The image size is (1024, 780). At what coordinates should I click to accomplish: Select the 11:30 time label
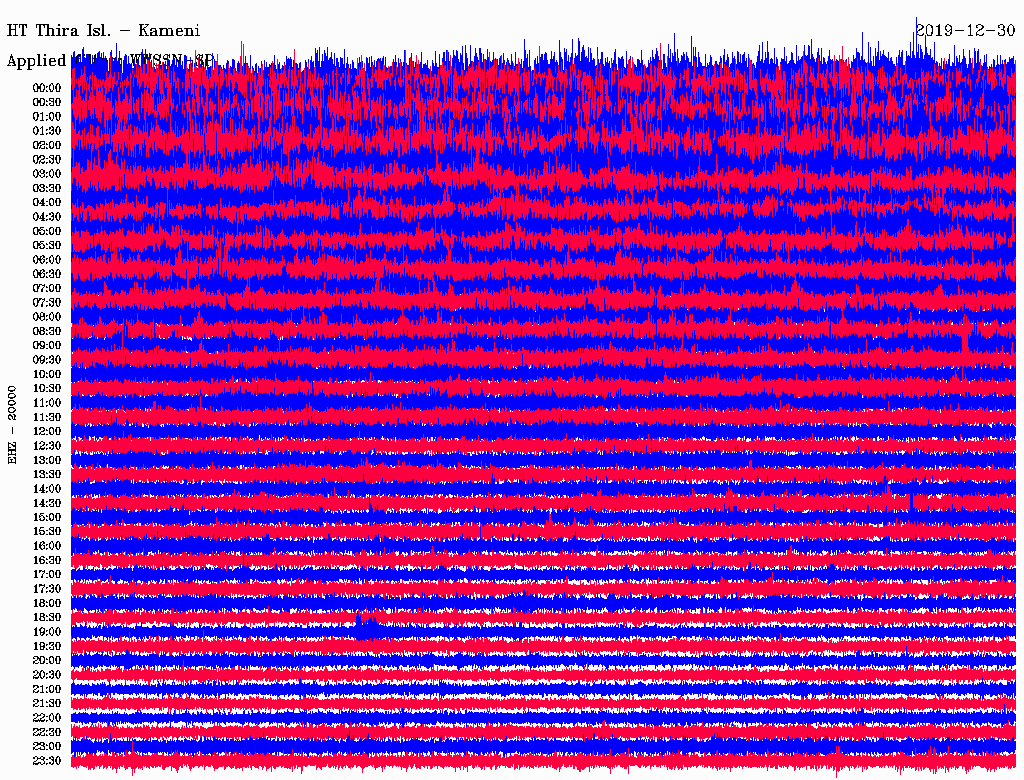click(46, 417)
